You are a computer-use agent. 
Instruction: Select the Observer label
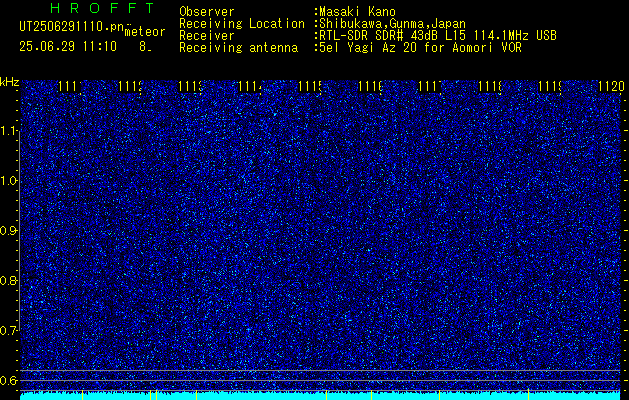207,12
